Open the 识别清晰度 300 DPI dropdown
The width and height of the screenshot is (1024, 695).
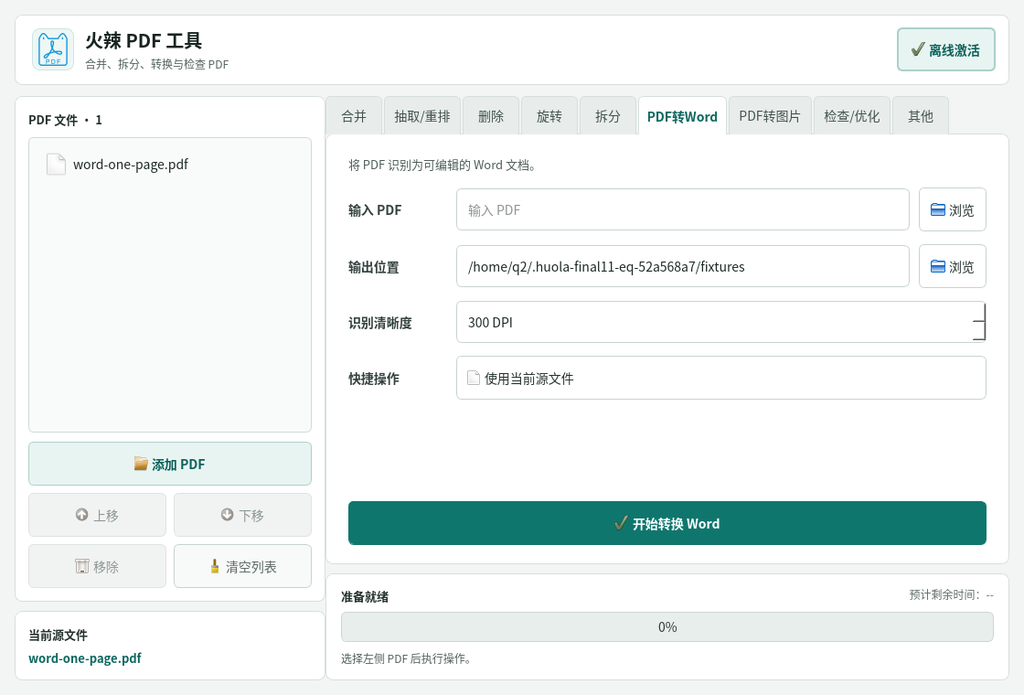point(721,322)
